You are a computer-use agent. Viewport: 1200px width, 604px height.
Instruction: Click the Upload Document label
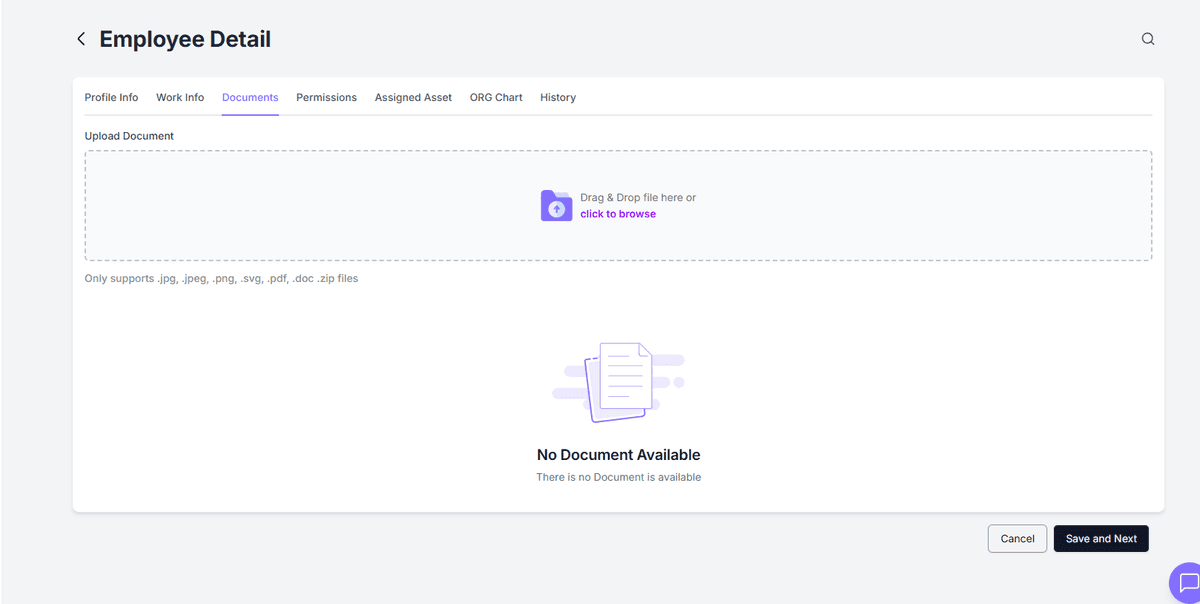129,135
